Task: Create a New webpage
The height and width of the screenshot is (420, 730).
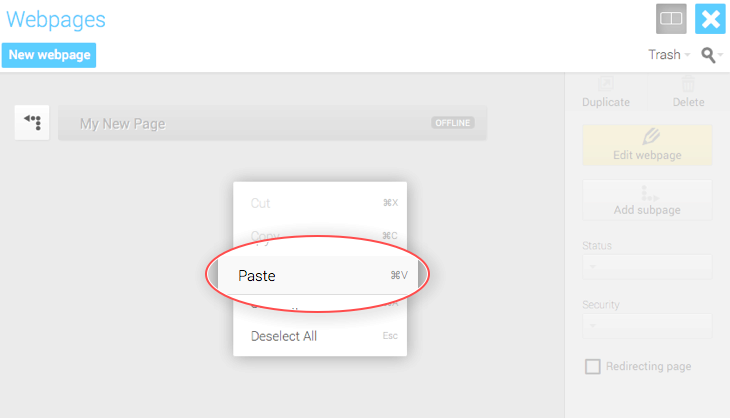Action: [49, 55]
